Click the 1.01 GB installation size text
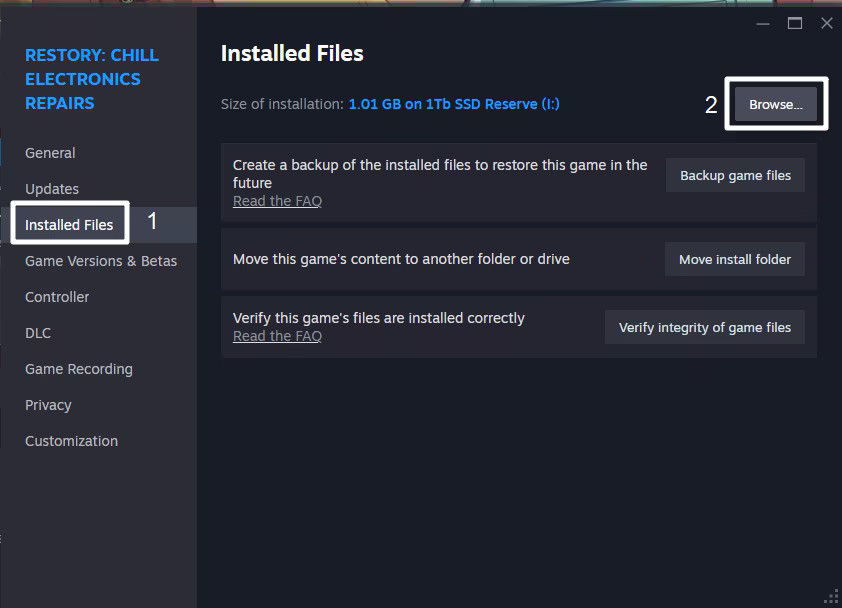Image resolution: width=842 pixels, height=608 pixels. pos(454,104)
